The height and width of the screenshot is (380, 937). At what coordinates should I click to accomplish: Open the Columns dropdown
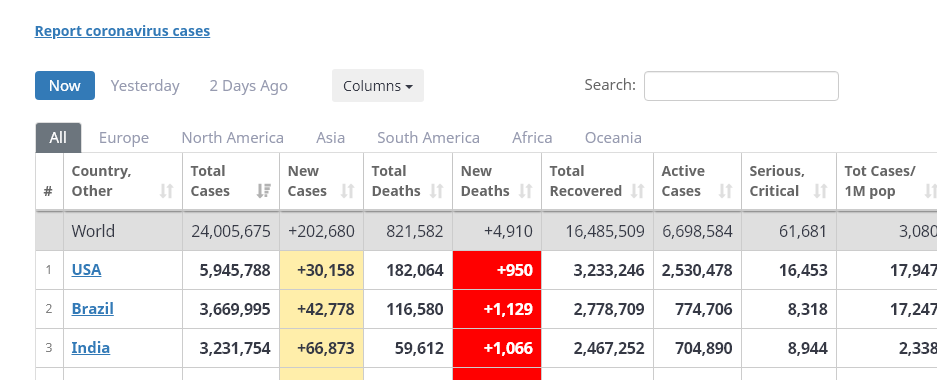(x=378, y=85)
